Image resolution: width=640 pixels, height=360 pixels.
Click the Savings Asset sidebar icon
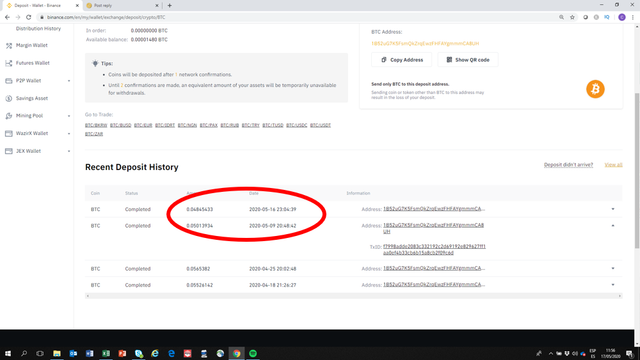(9, 98)
